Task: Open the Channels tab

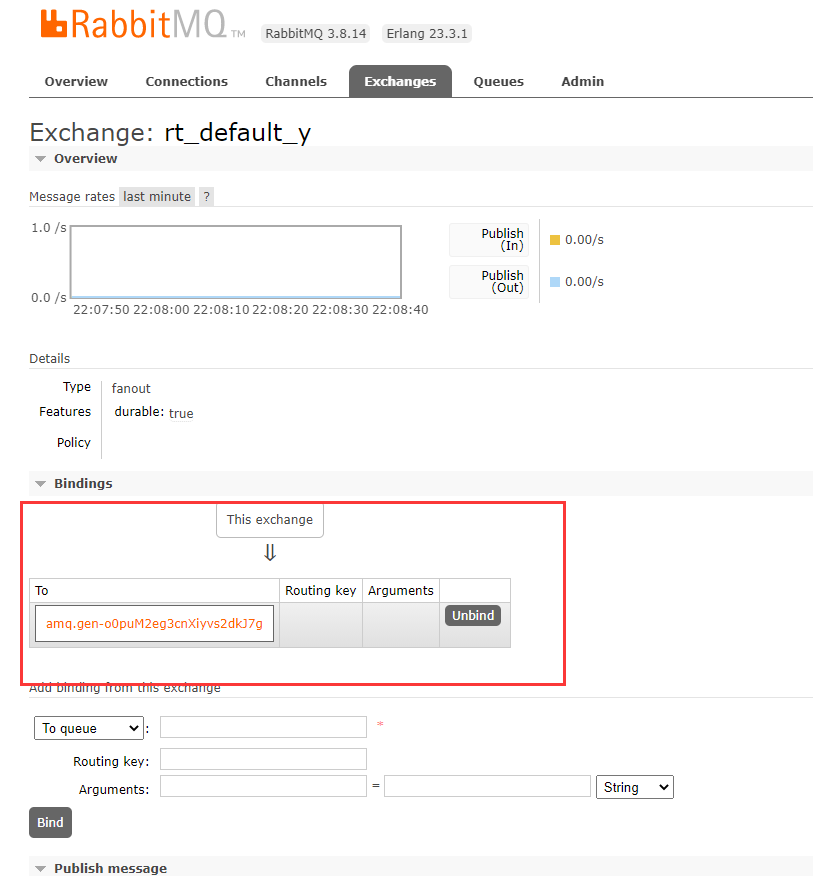Action: [x=296, y=82]
